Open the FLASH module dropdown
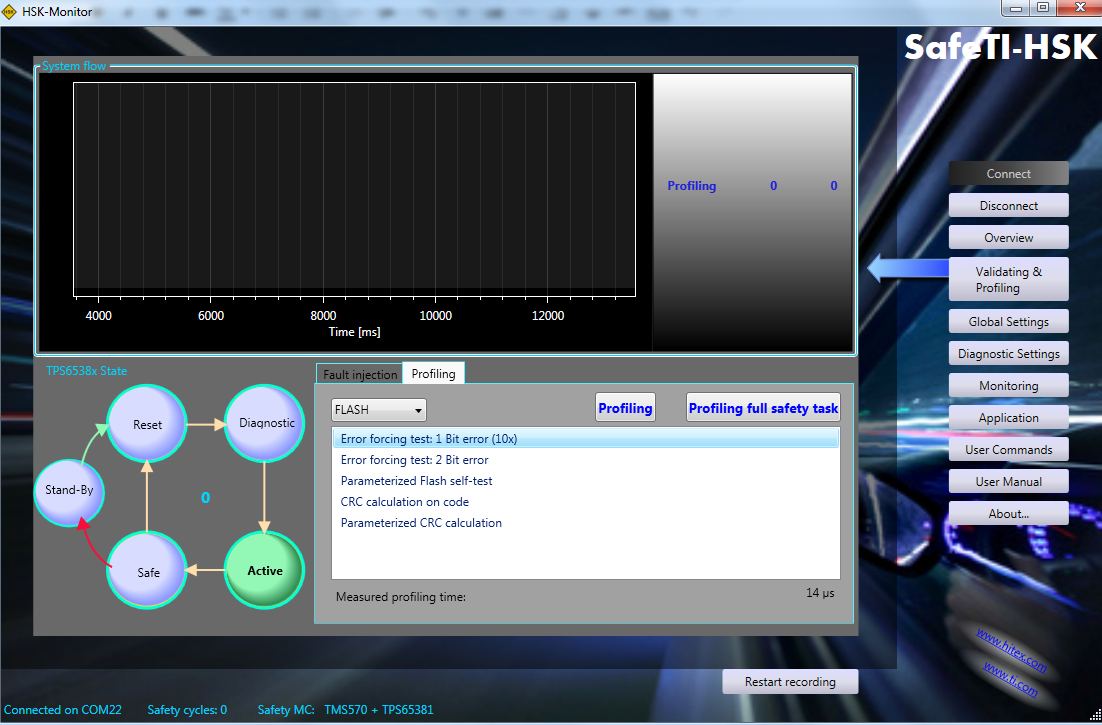This screenshot has width=1102, height=725. (x=379, y=410)
